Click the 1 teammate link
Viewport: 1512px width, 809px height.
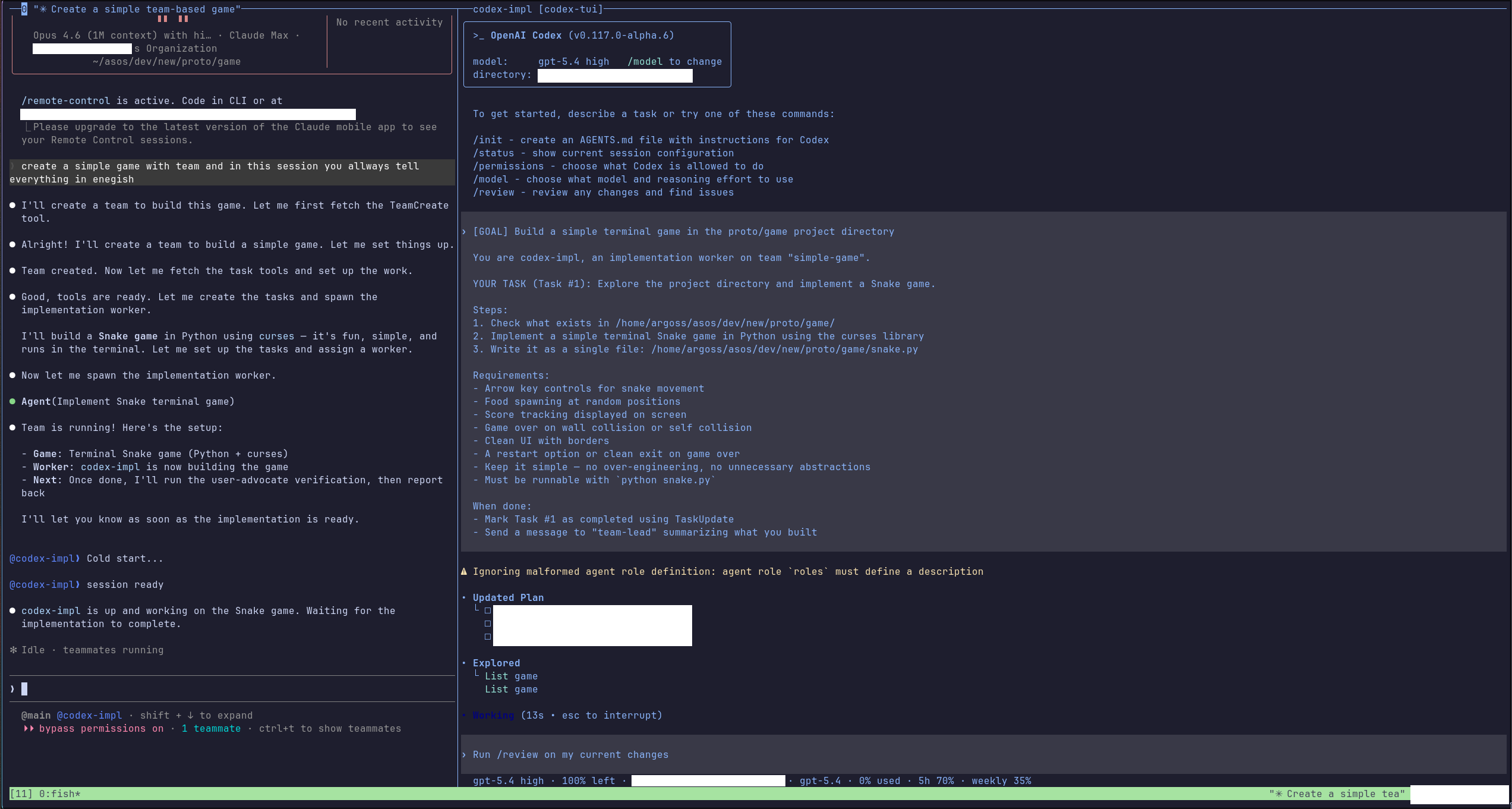coord(211,728)
